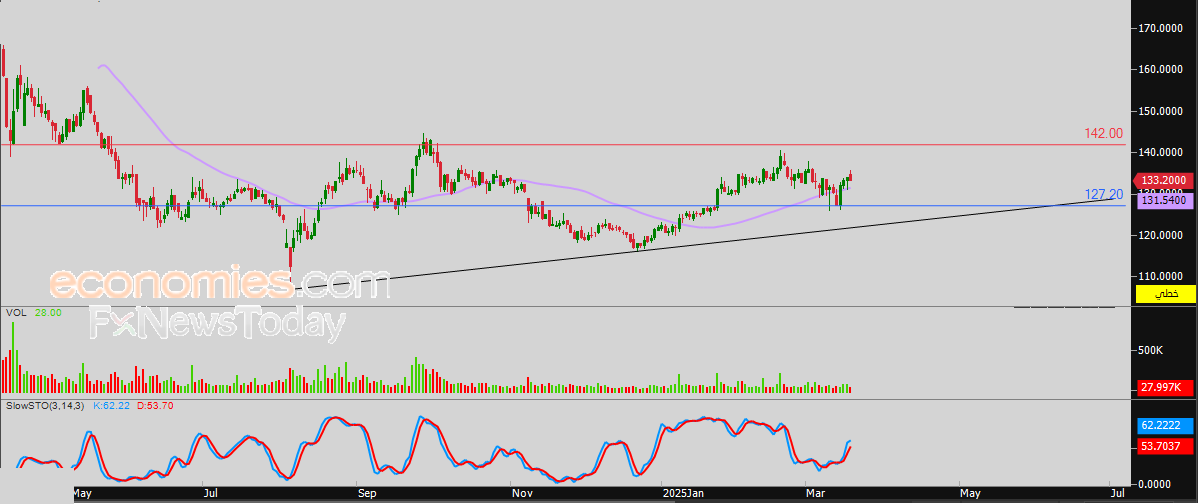This screenshot has width=1198, height=504.
Task: Select the 127.20 support level label
Action: (x=1104, y=194)
